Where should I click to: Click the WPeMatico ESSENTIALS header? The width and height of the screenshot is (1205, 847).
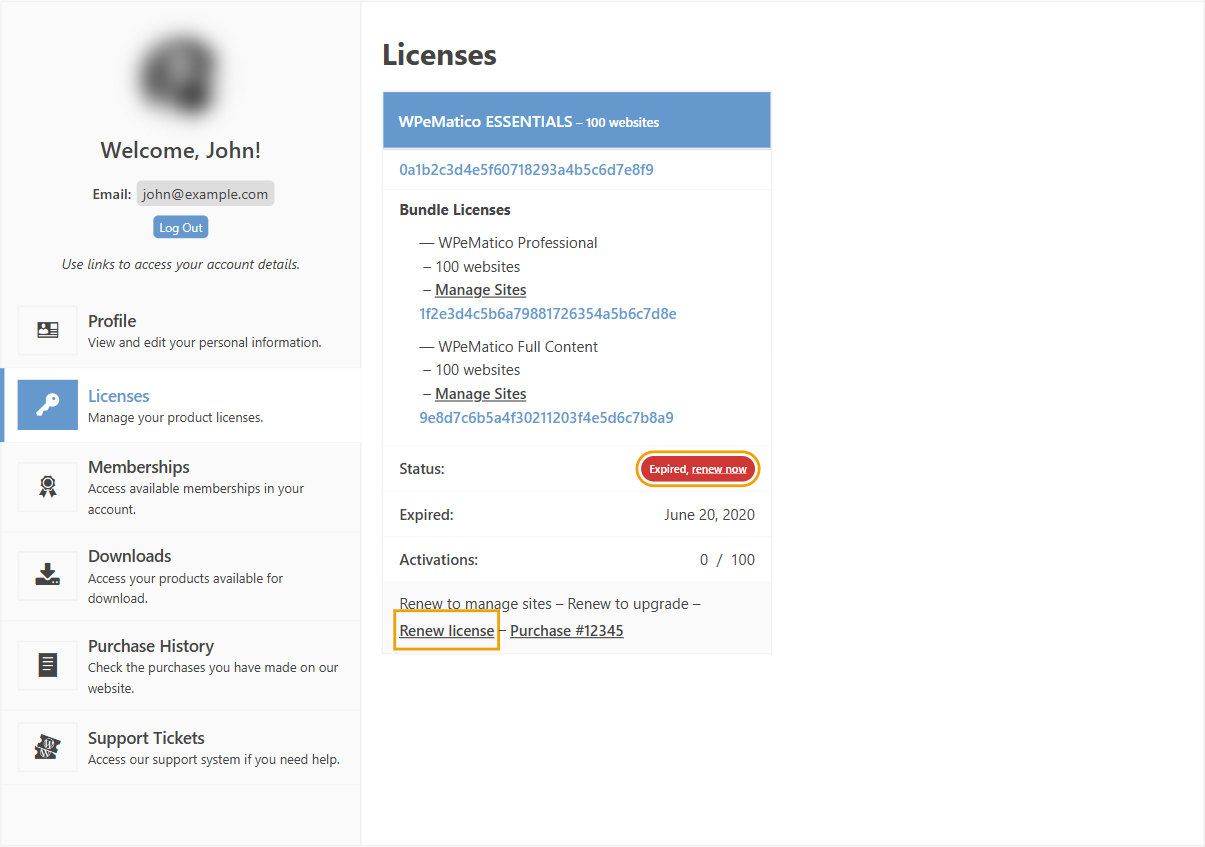click(577, 121)
